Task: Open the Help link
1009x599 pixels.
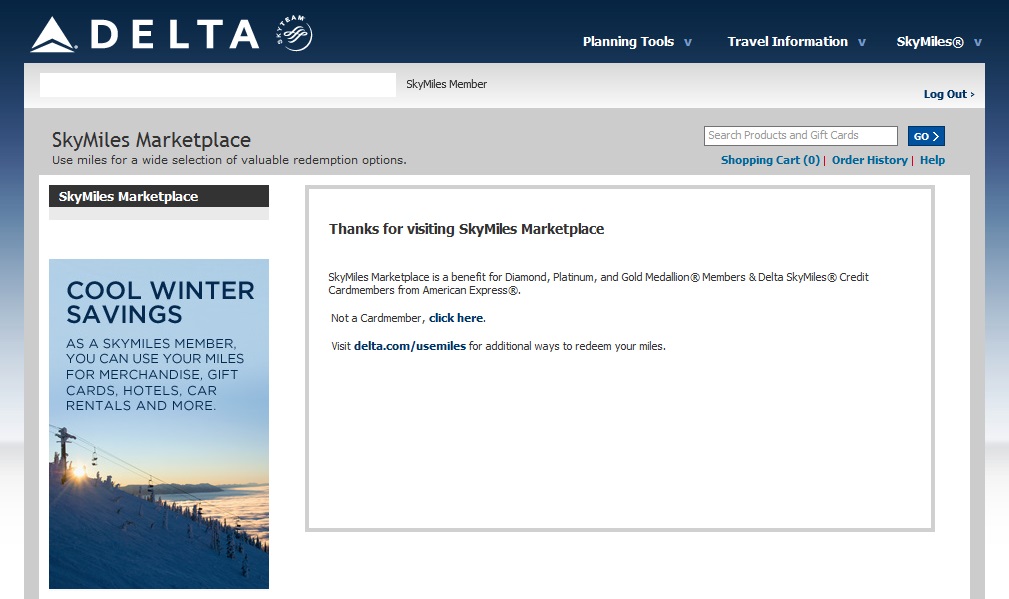Action: tap(932, 160)
